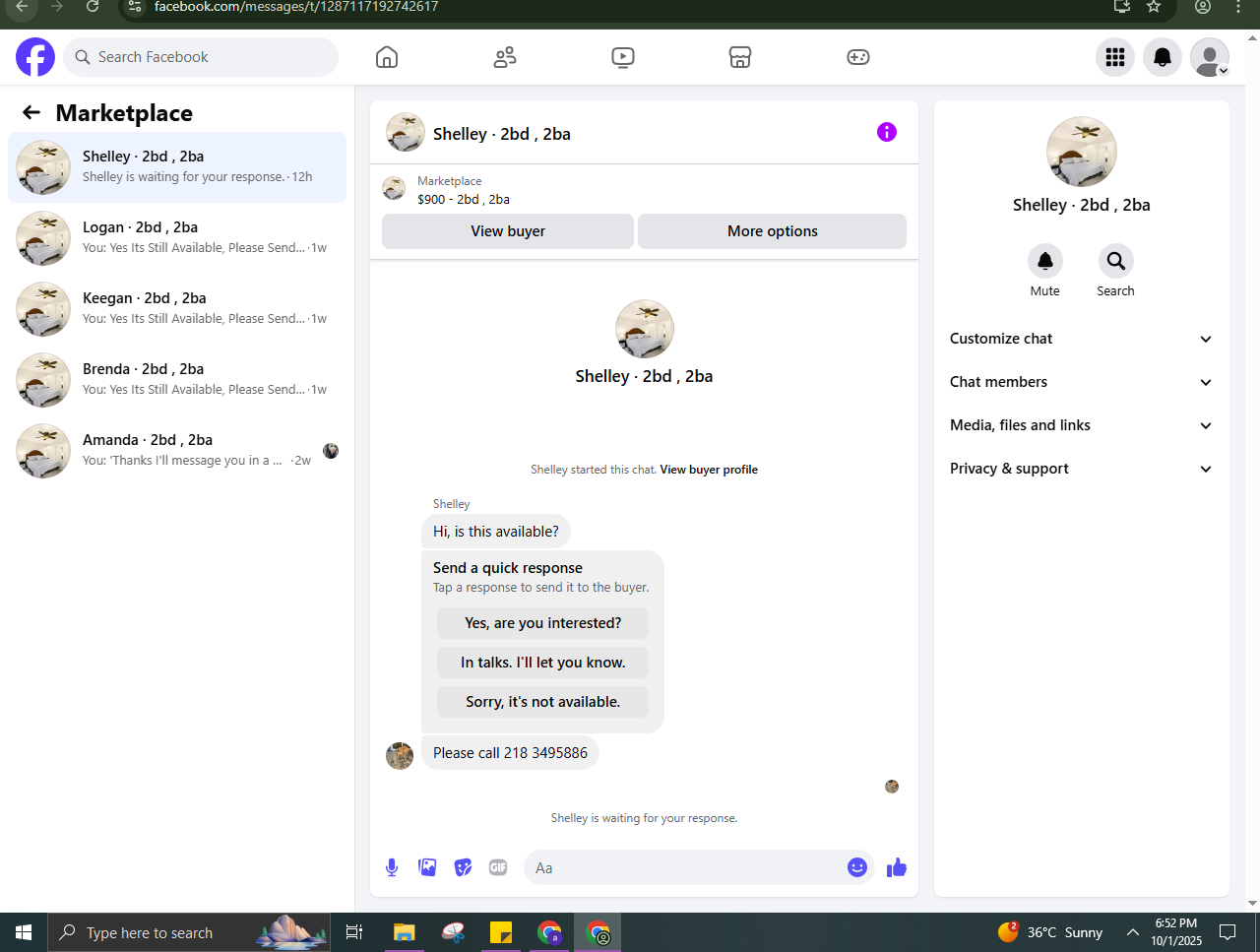Open the Video tab icon
Screen dimensions: 1260x952
[623, 57]
